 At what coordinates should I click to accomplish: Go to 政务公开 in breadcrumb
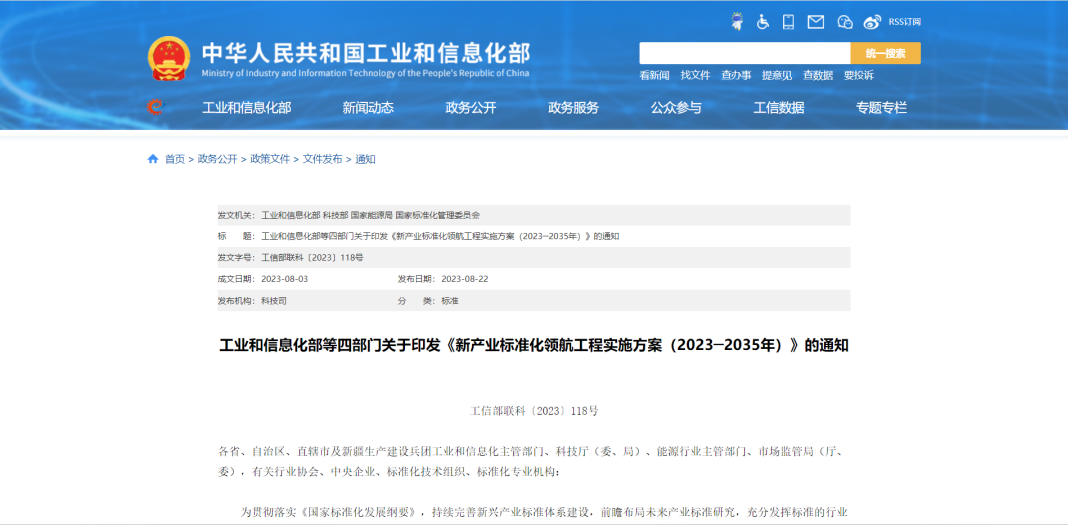coord(217,159)
